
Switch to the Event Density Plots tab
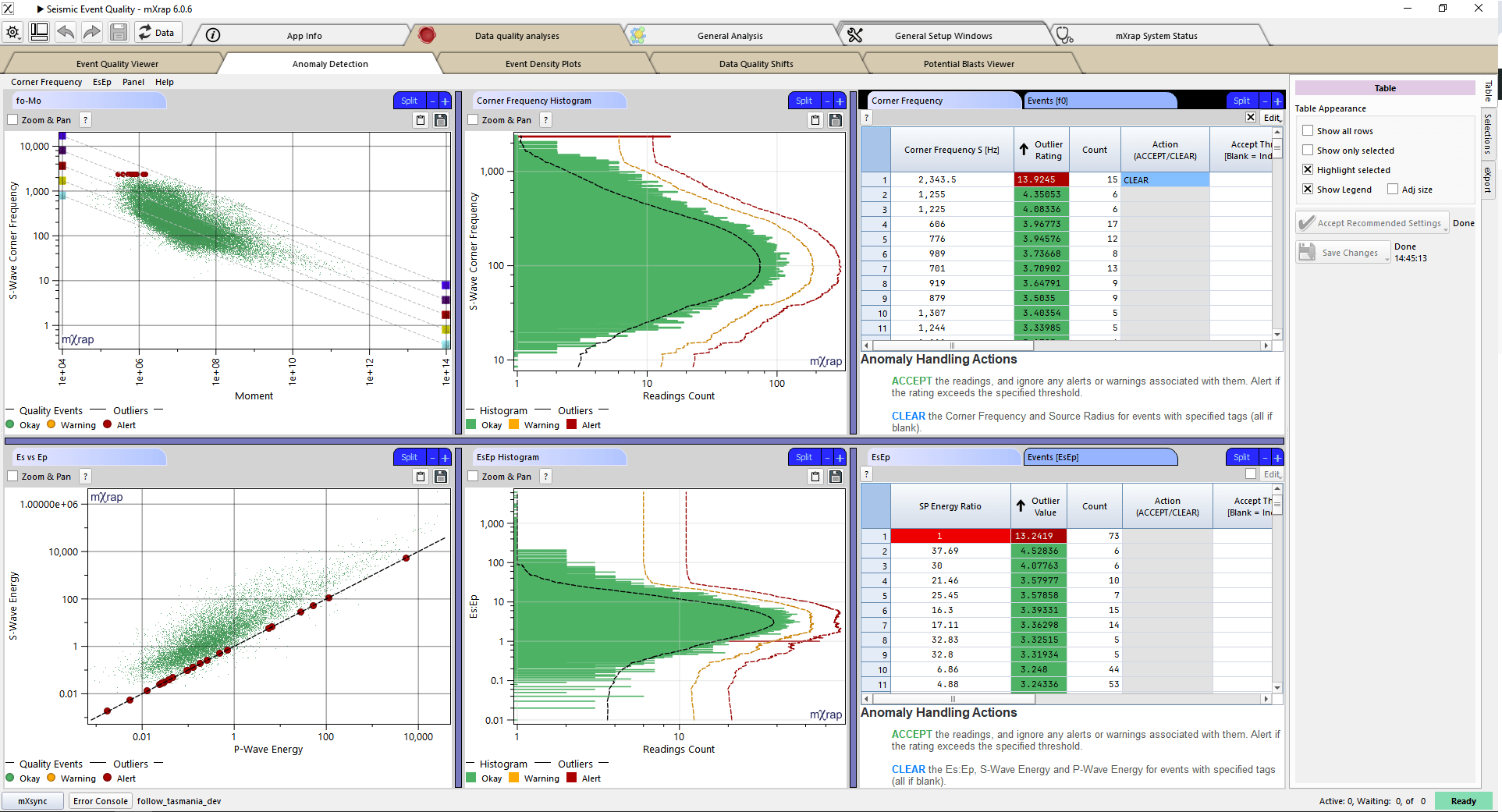543,64
